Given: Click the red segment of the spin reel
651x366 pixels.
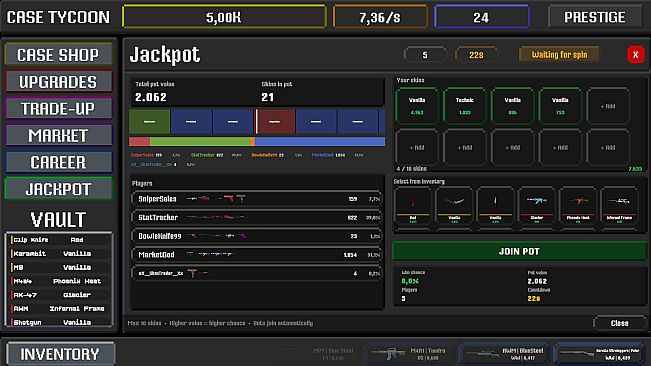Looking at the screenshot, I should (x=274, y=122).
